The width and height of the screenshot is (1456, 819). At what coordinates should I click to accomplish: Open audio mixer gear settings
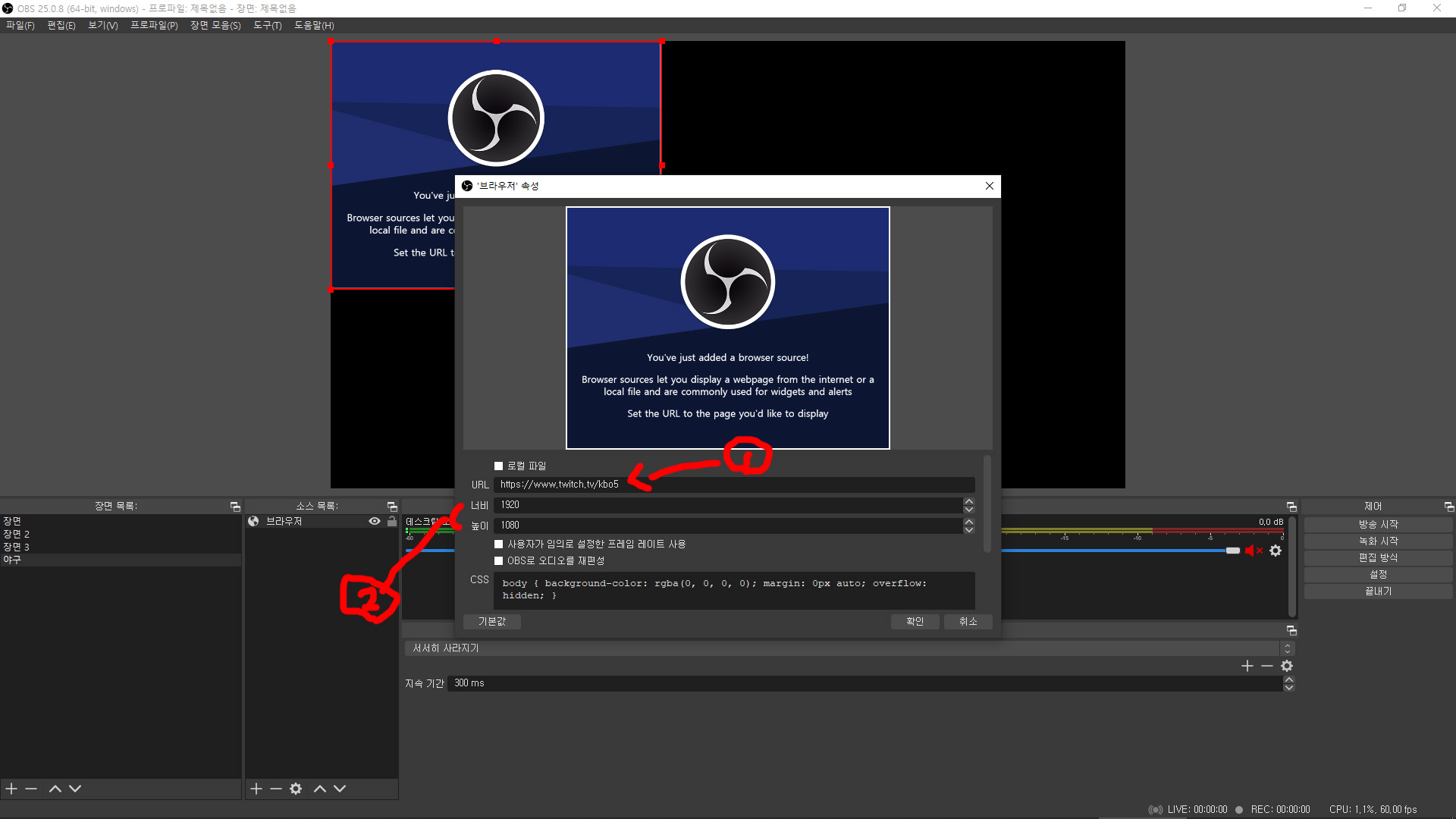point(1276,551)
